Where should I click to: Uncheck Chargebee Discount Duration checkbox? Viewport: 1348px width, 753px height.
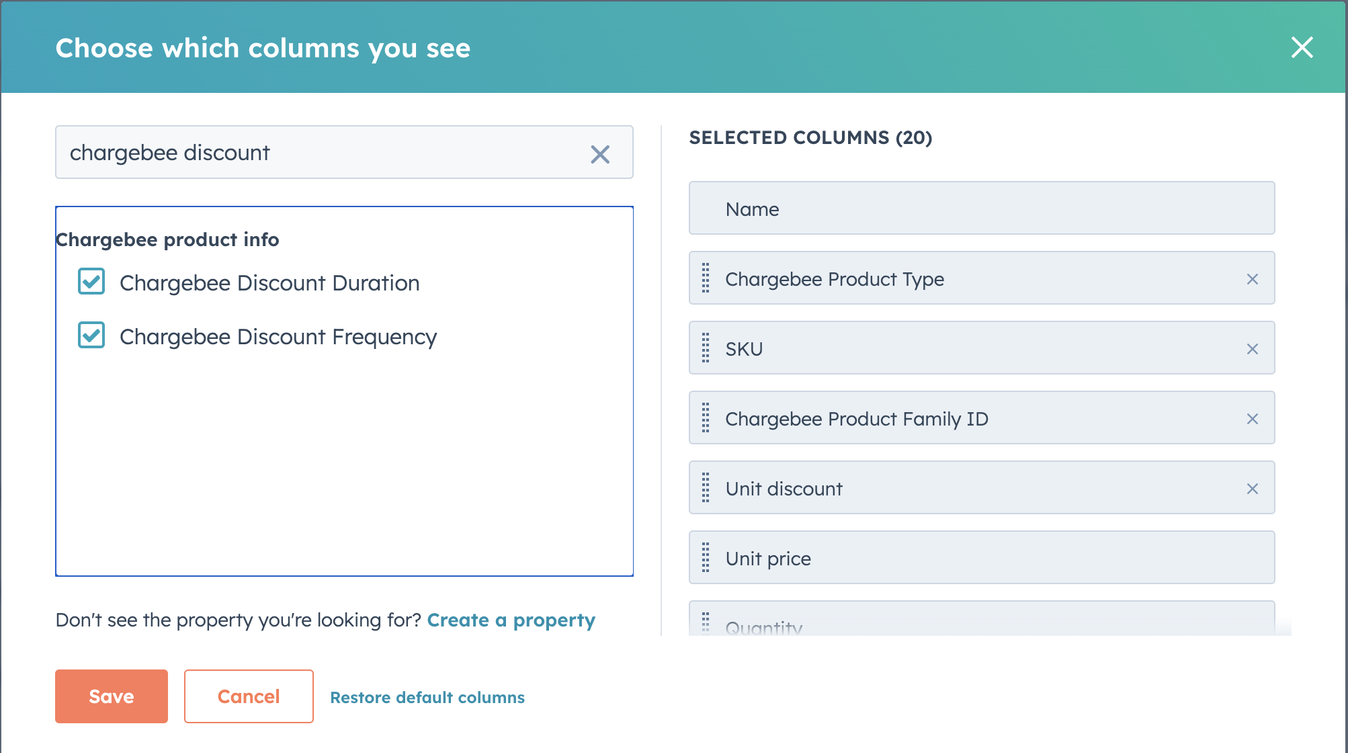pyautogui.click(x=91, y=282)
